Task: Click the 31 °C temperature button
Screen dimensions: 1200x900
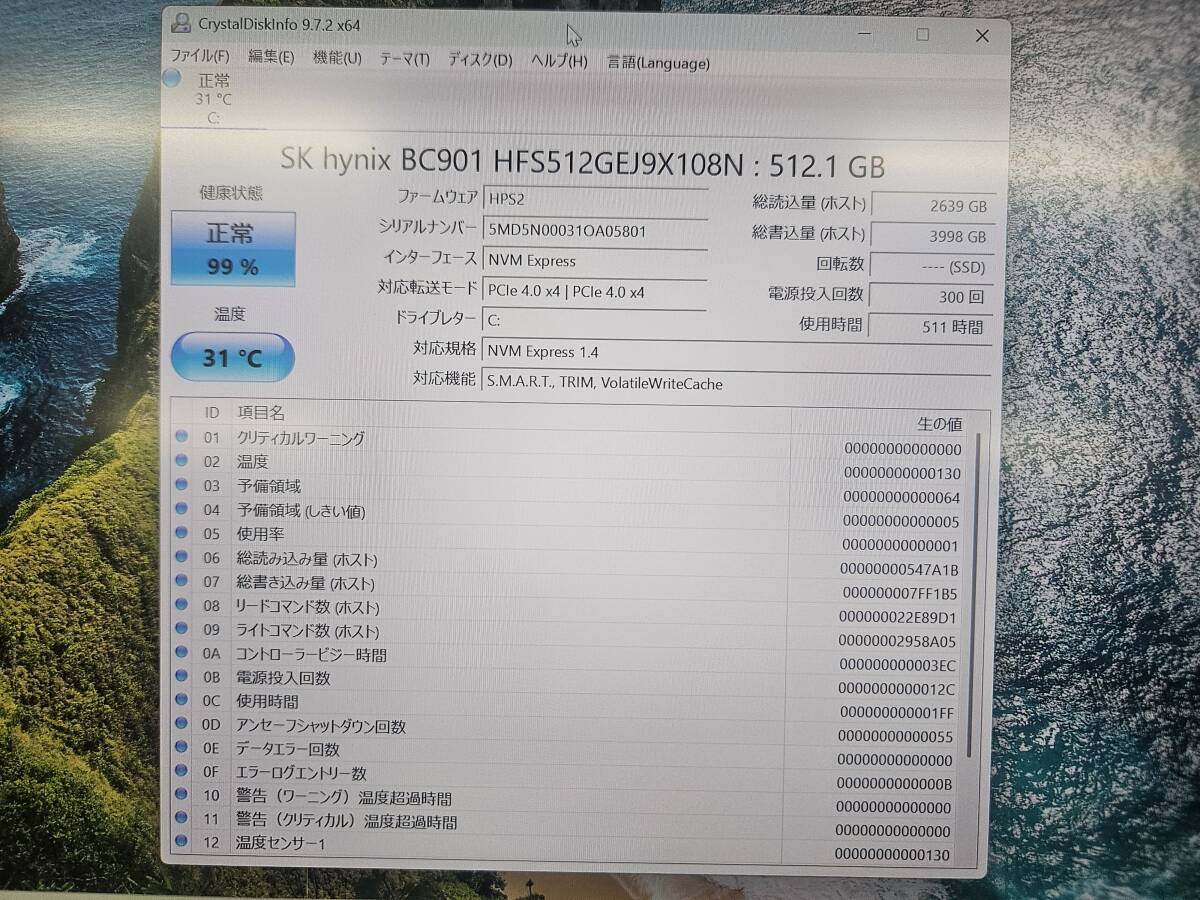Action: tap(232, 357)
